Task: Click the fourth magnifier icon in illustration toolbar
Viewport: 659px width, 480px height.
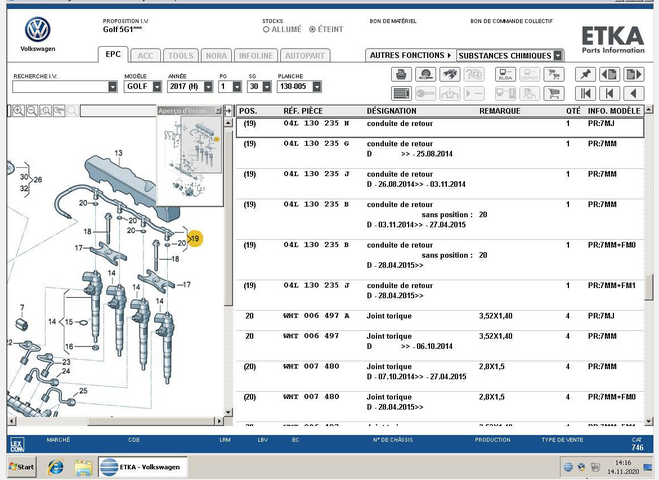Action: click(x=59, y=111)
